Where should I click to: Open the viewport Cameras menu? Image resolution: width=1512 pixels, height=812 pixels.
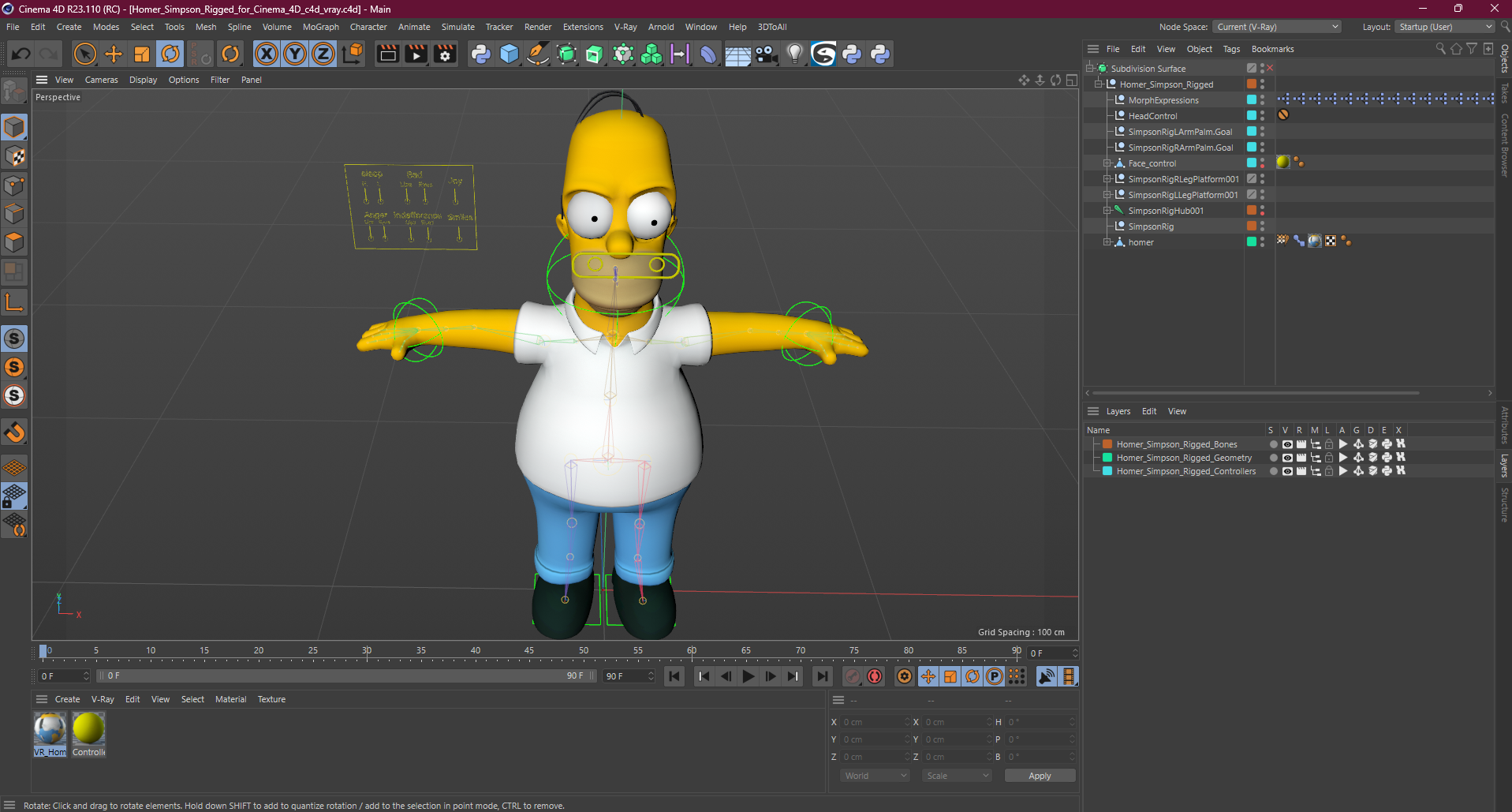pyautogui.click(x=101, y=80)
